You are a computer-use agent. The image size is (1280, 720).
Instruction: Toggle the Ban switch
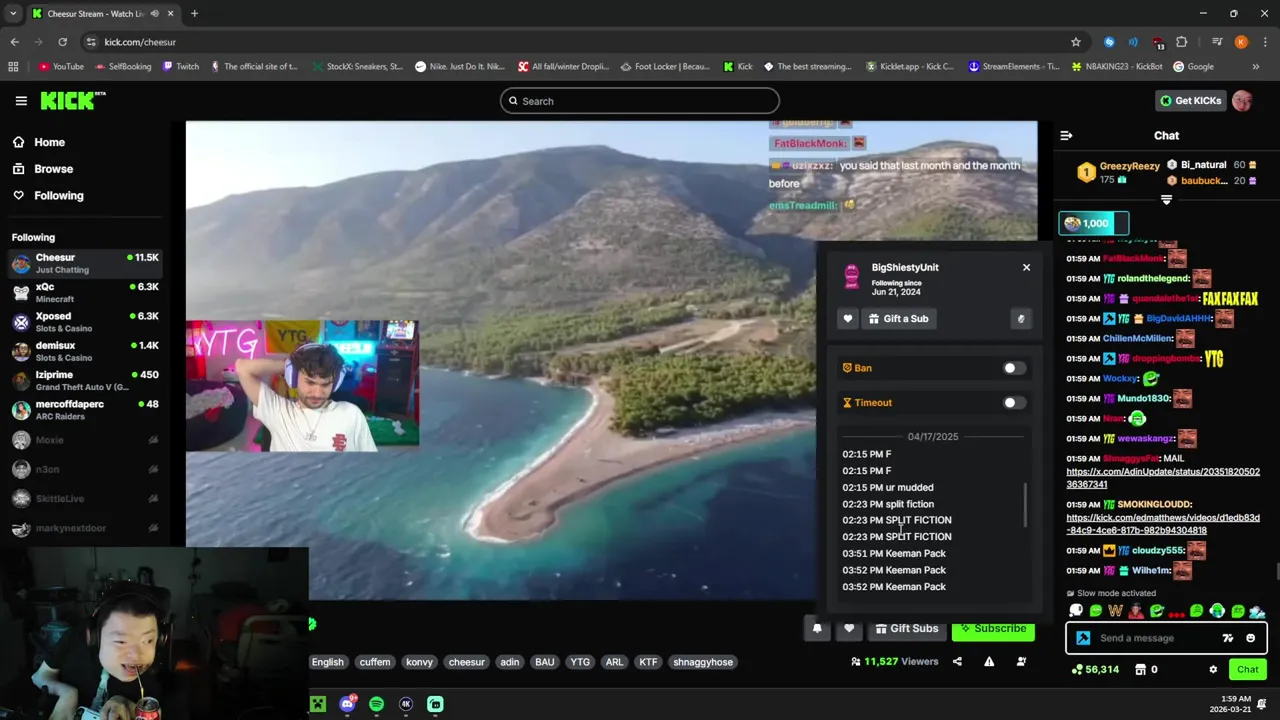tap(1012, 368)
